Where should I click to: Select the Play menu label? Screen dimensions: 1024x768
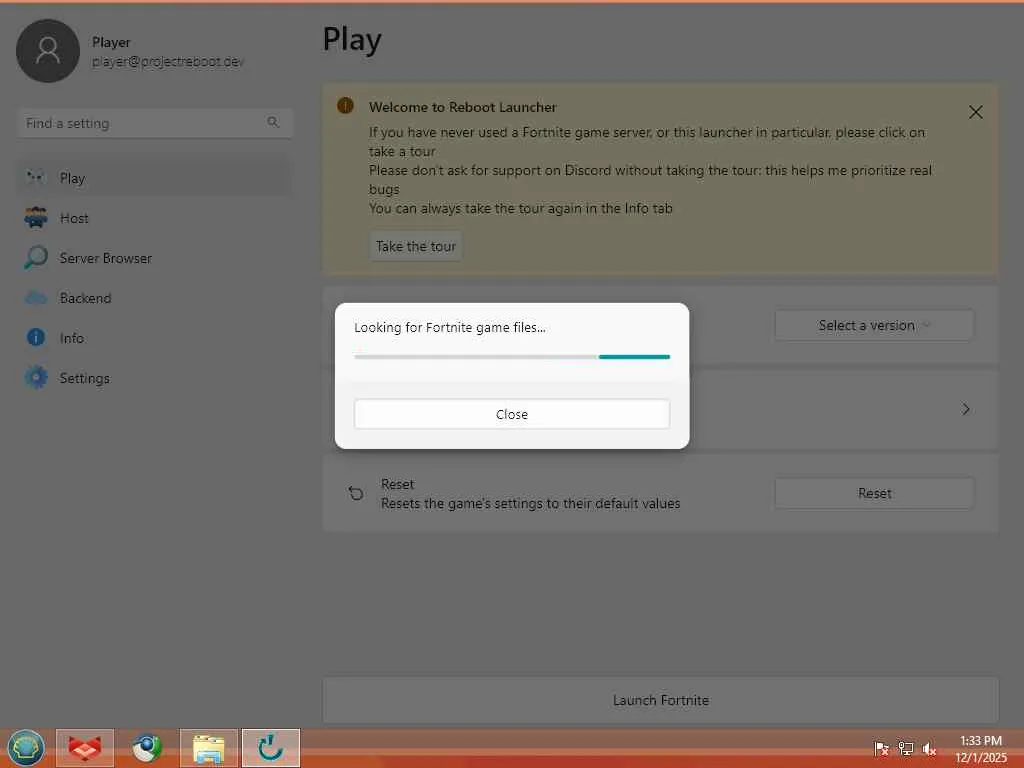pyautogui.click(x=72, y=178)
